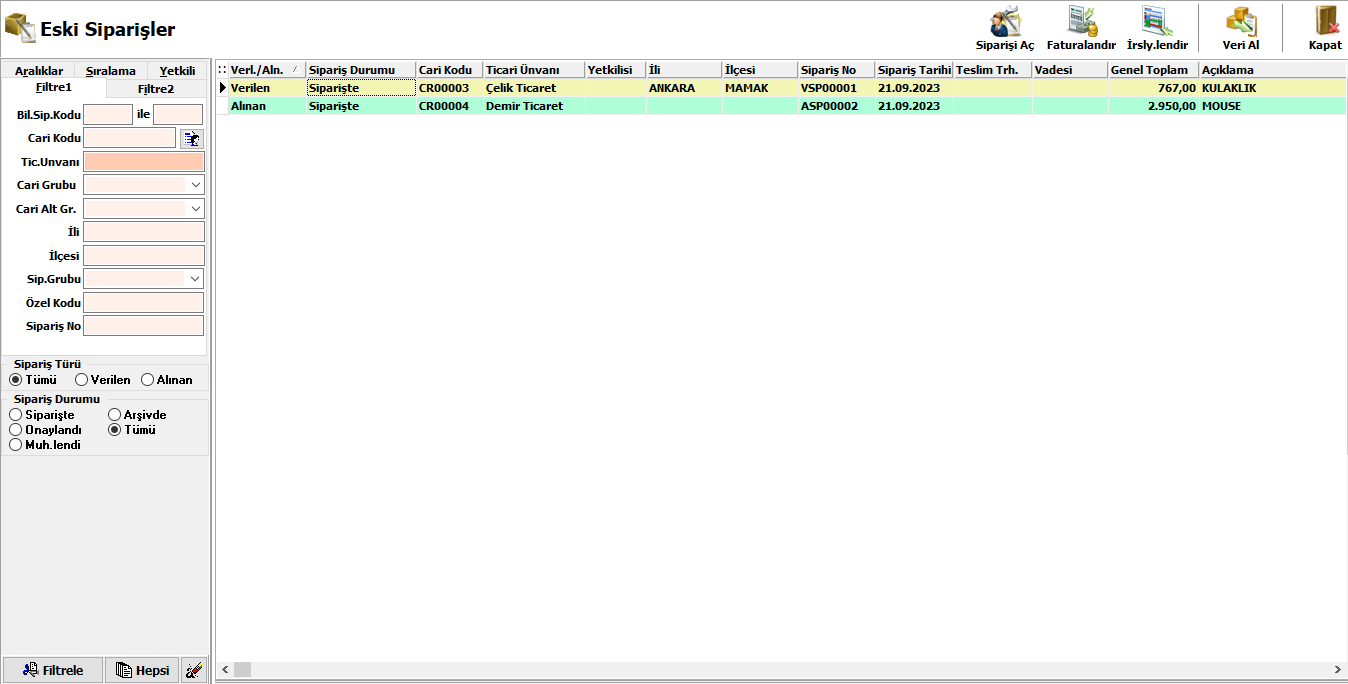Screen dimensions: 1348x684
Task: Switch to the Sıralama tab
Action: click(x=111, y=71)
